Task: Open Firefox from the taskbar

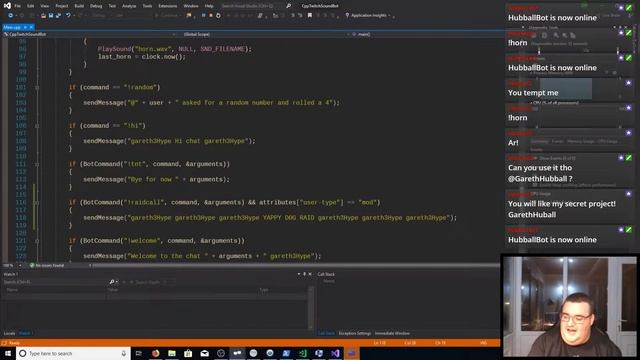Action: coord(155,353)
